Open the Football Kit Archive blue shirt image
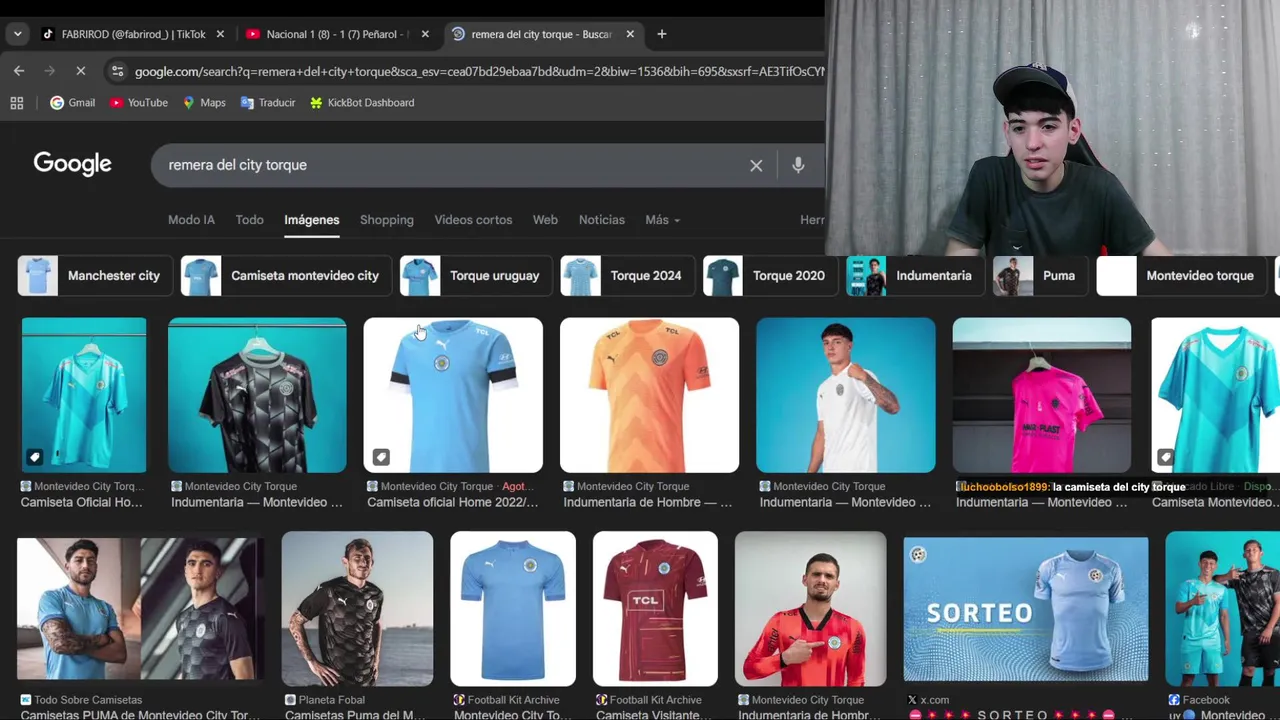1280x720 pixels. coord(513,609)
